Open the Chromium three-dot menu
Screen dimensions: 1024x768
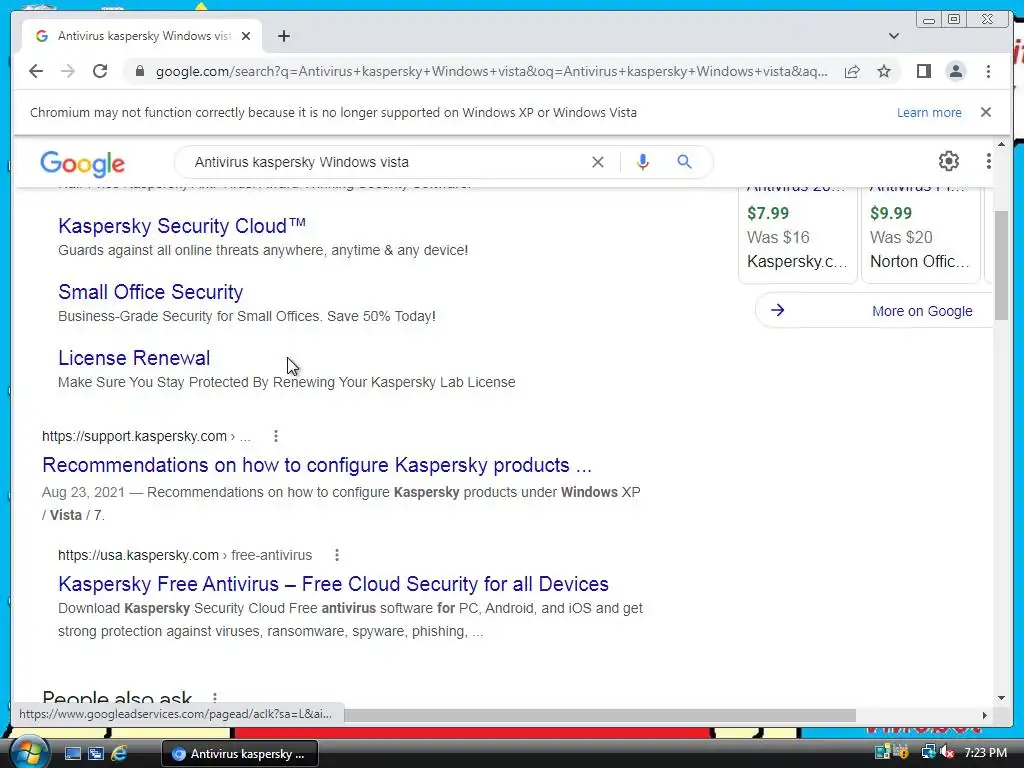tap(988, 71)
